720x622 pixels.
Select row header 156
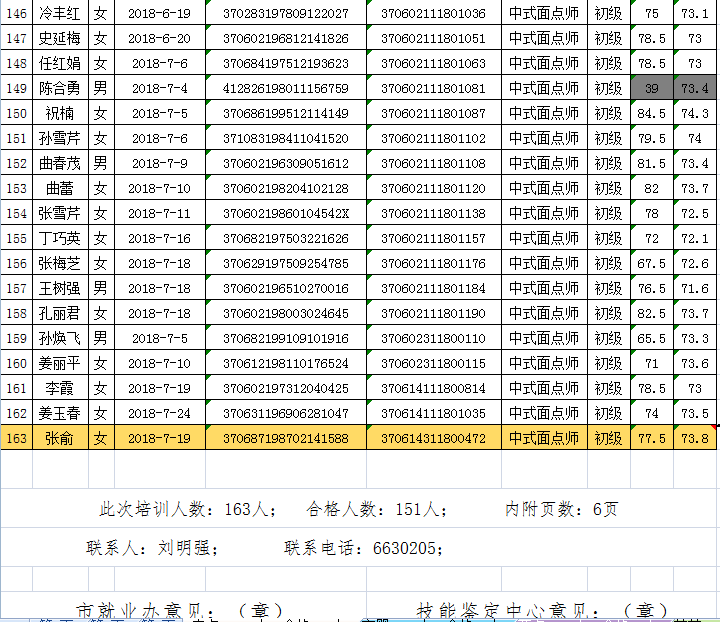click(x=16, y=263)
